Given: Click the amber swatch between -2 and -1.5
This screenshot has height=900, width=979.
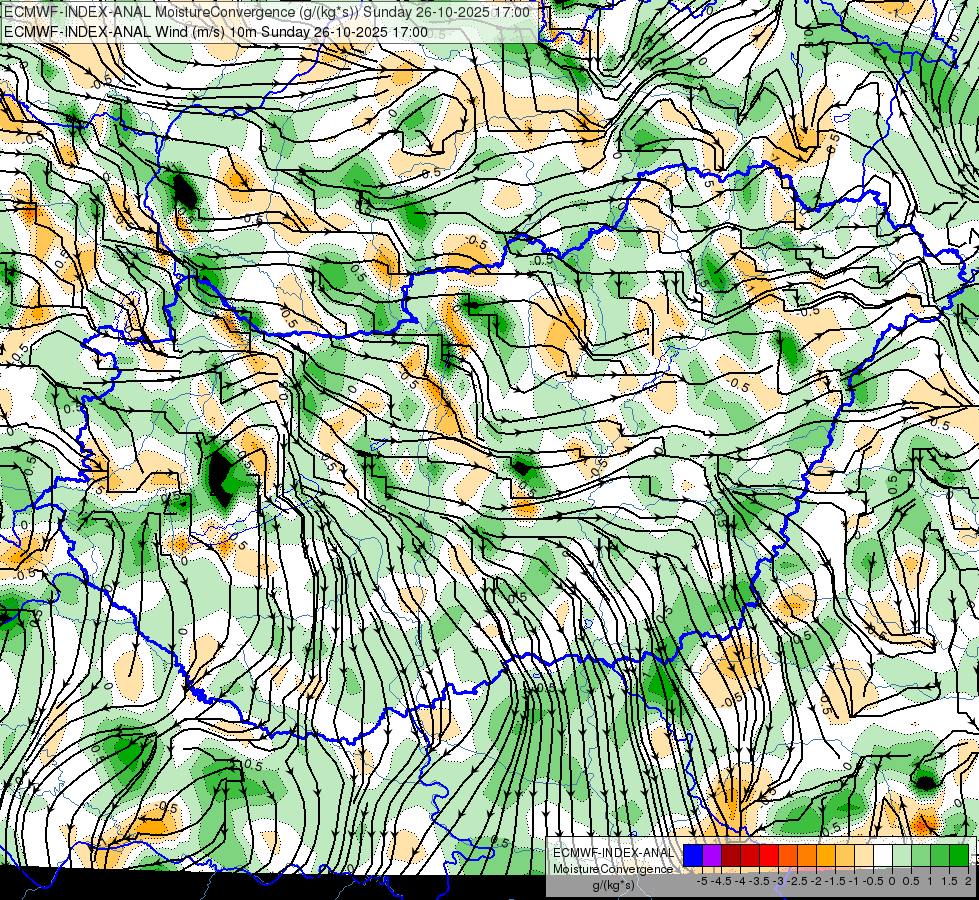Looking at the screenshot, I should tap(826, 856).
